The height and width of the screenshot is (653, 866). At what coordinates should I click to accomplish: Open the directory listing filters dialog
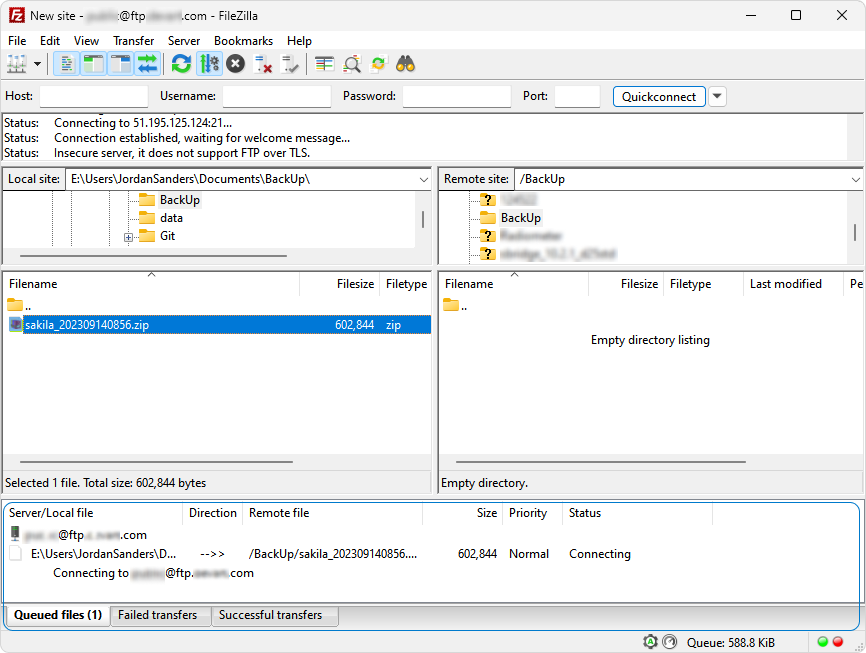pyautogui.click(x=324, y=65)
